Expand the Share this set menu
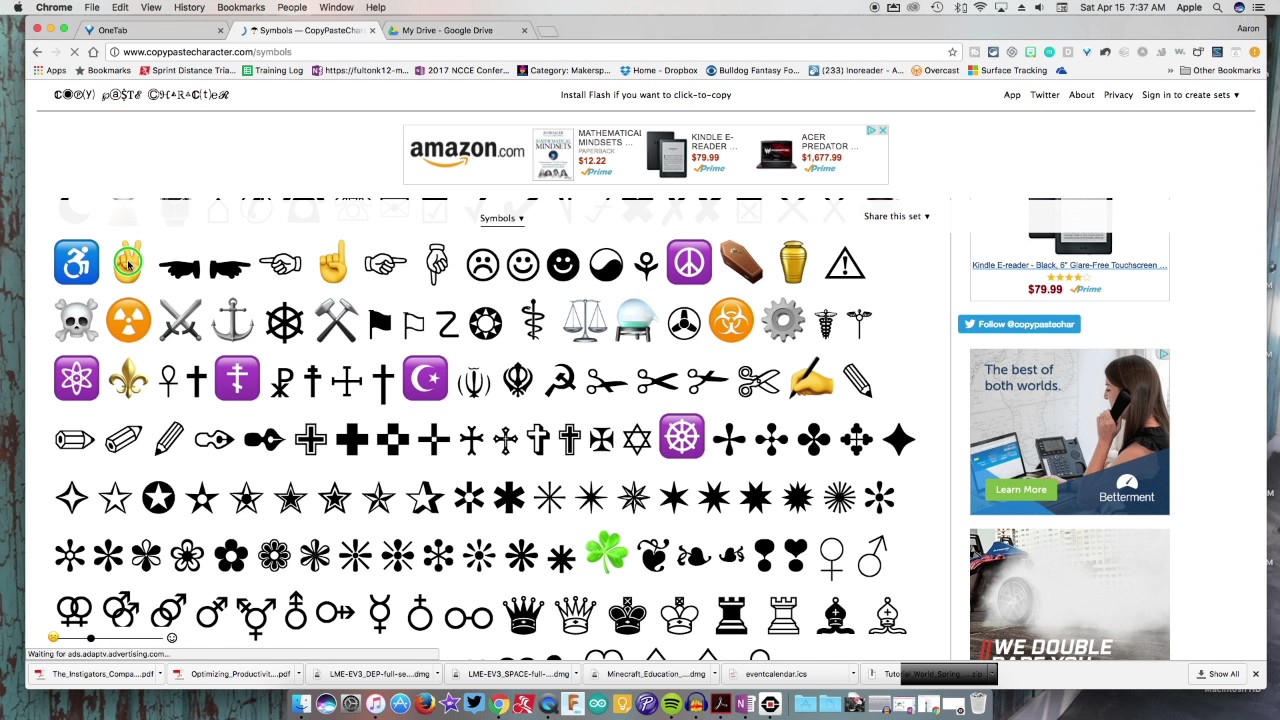Viewport: 1280px width, 720px height. point(895,216)
